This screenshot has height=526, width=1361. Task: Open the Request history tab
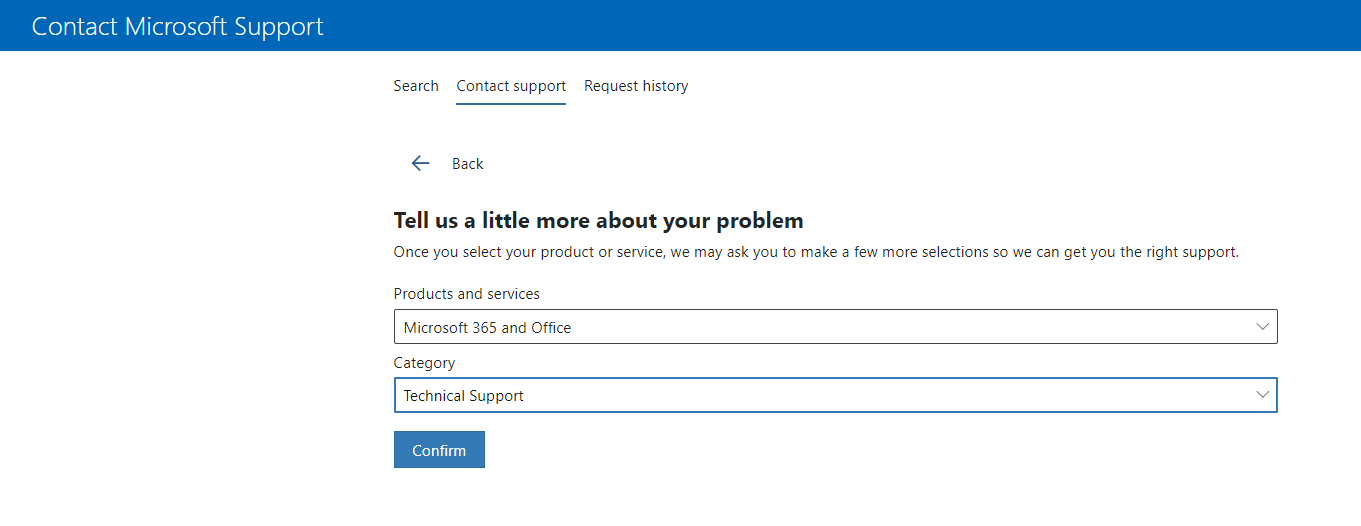coord(636,86)
